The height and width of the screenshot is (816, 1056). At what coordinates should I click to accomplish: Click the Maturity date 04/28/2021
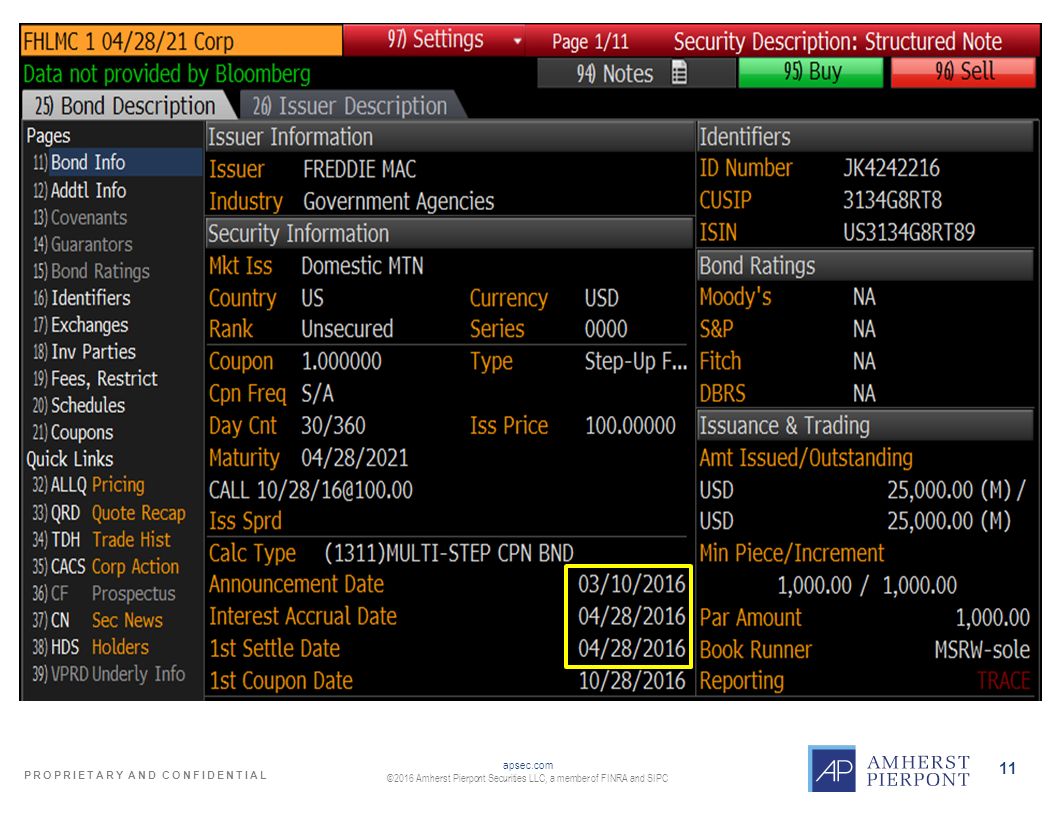355,458
